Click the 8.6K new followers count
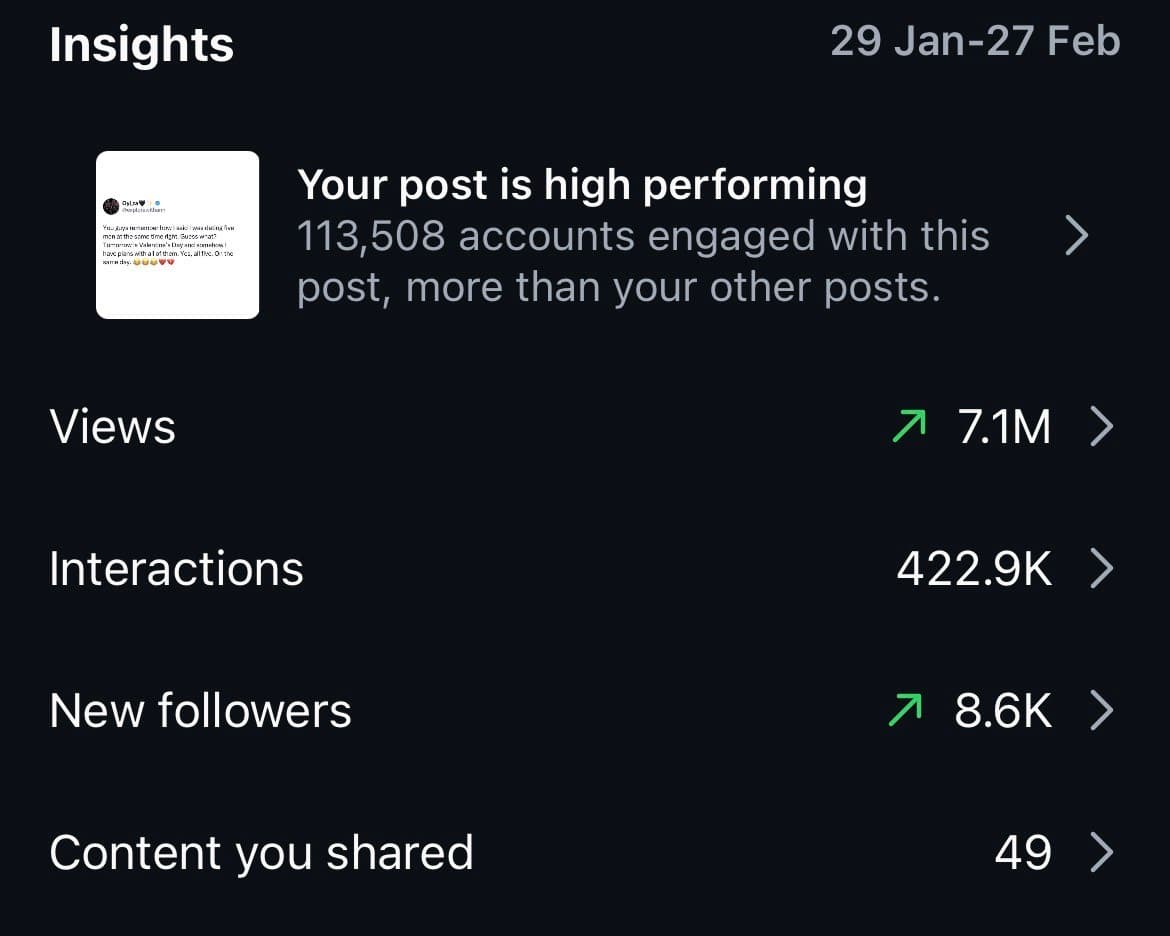 (x=1003, y=710)
